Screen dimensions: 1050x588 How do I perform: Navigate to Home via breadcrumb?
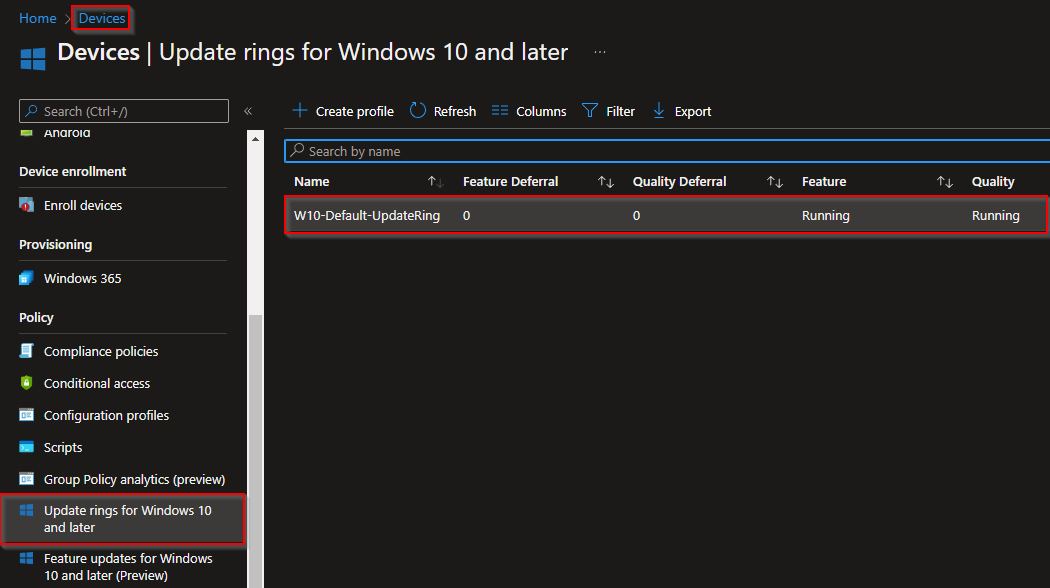(37, 18)
